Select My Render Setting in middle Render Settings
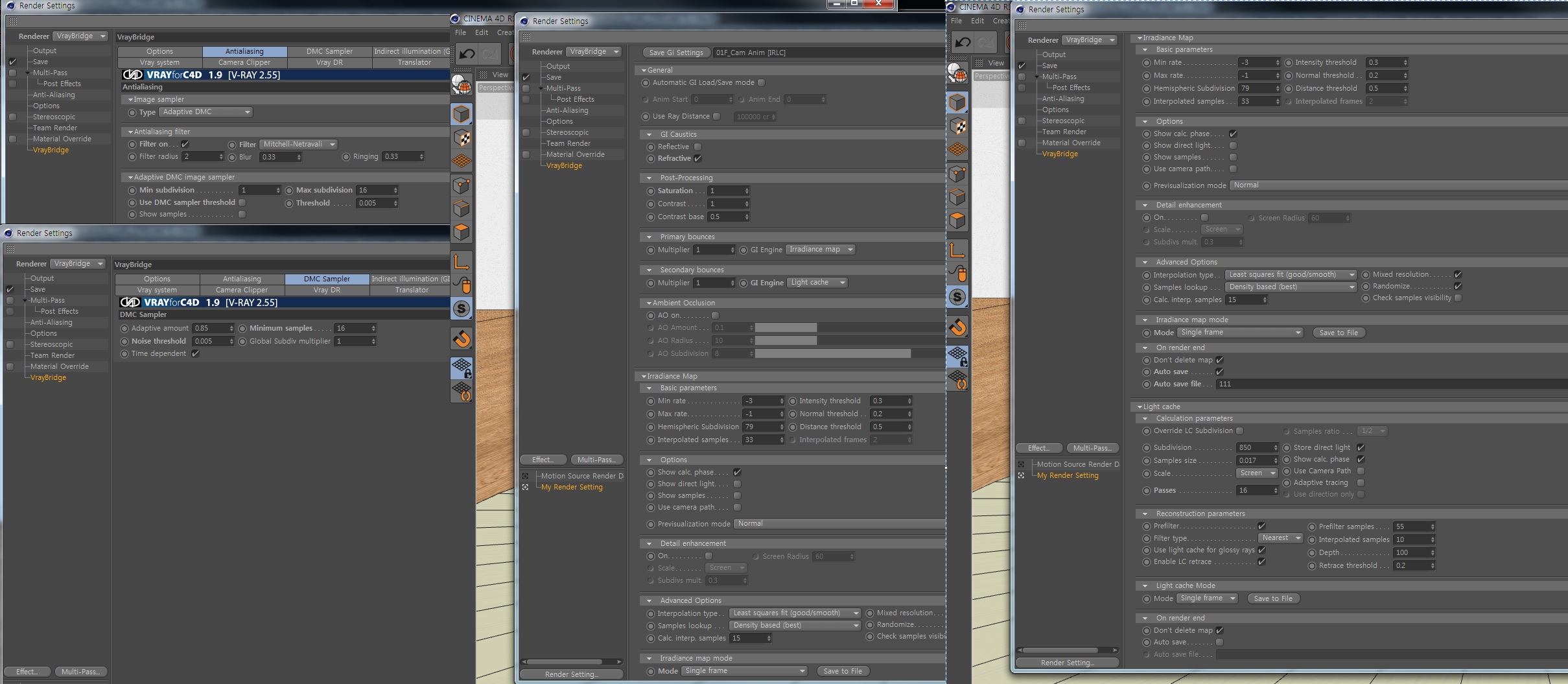This screenshot has width=1568, height=684. point(572,487)
